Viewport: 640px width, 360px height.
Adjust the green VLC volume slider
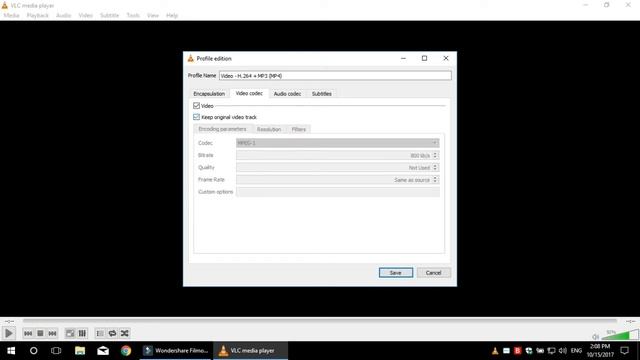click(x=620, y=335)
